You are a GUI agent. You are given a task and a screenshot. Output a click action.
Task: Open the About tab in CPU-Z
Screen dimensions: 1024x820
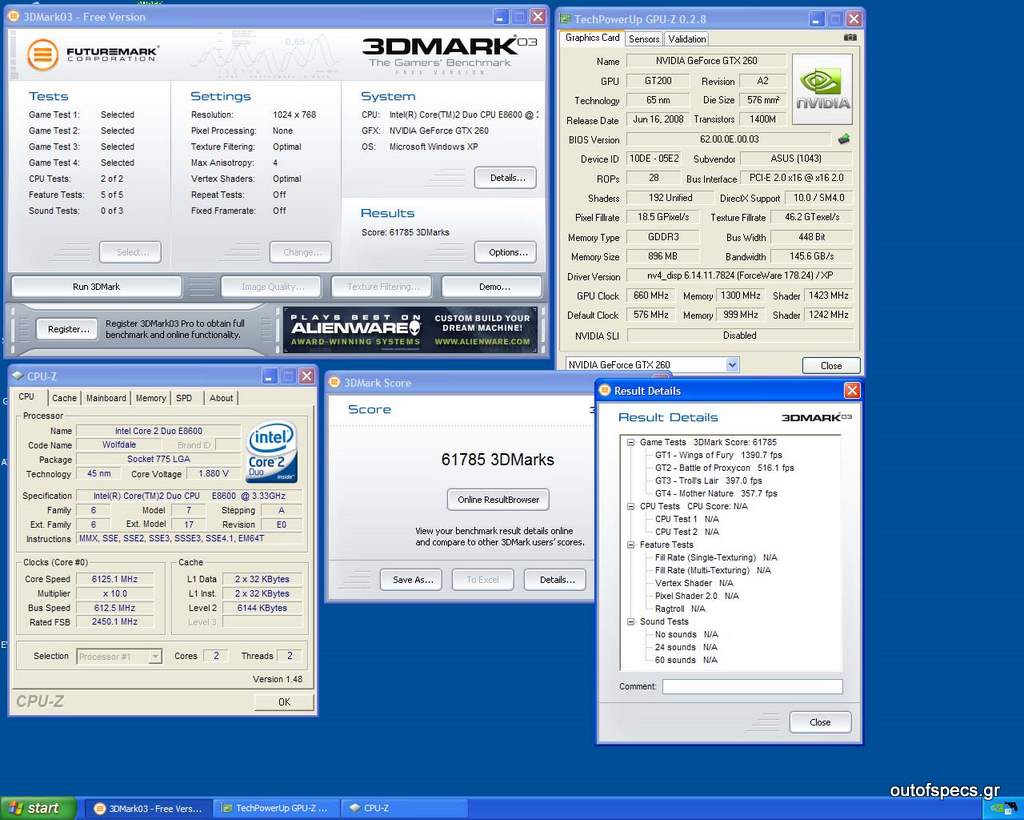221,398
